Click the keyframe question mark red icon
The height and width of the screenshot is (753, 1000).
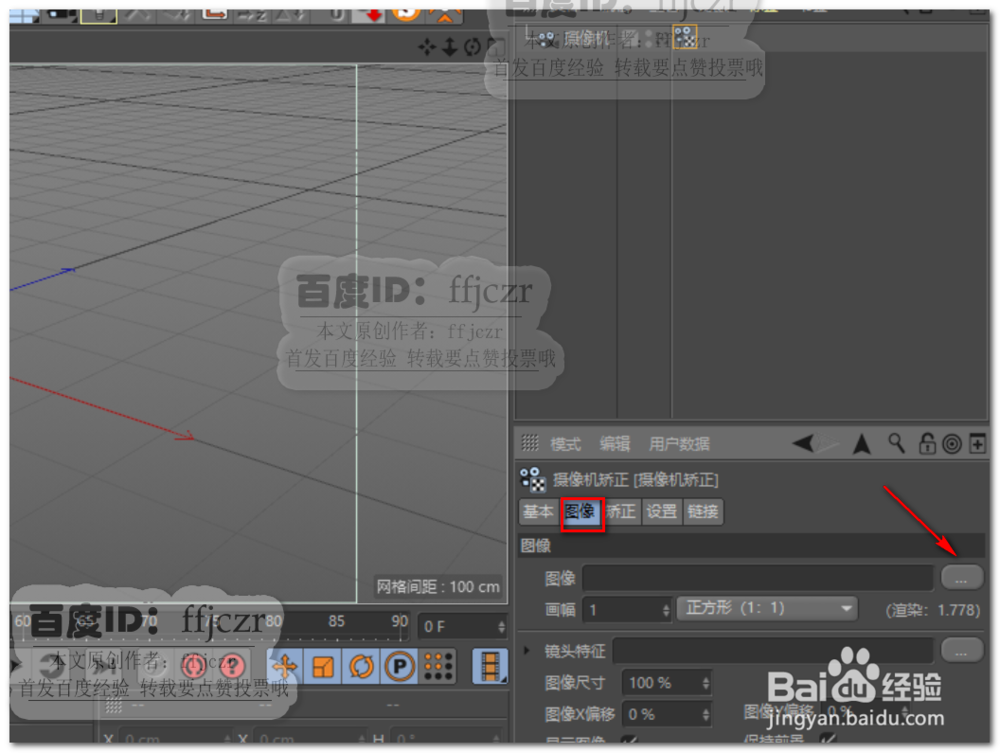233,666
